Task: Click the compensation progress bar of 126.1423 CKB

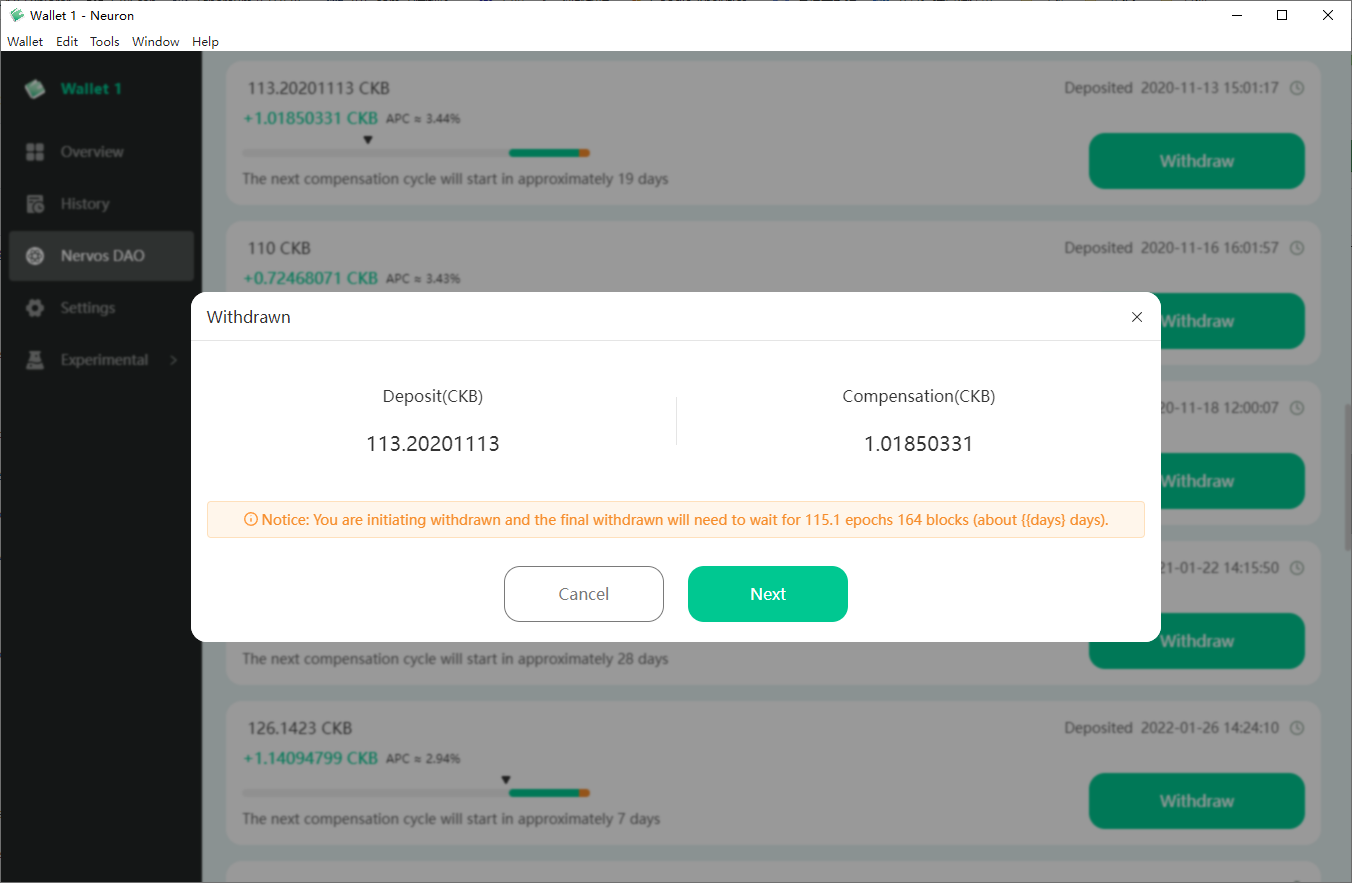Action: 416,793
